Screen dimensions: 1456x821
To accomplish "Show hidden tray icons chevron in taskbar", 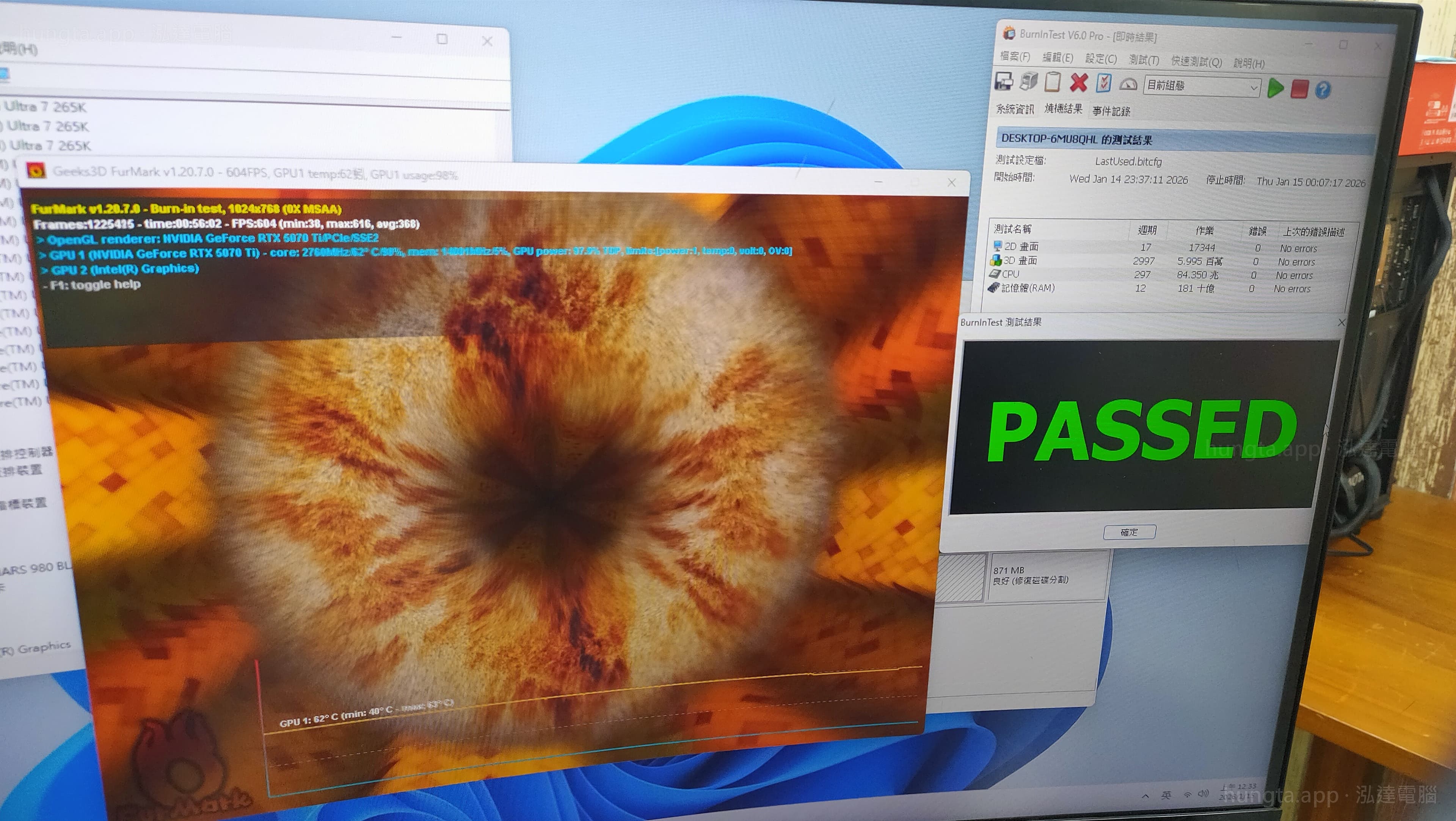I will click(x=1145, y=796).
